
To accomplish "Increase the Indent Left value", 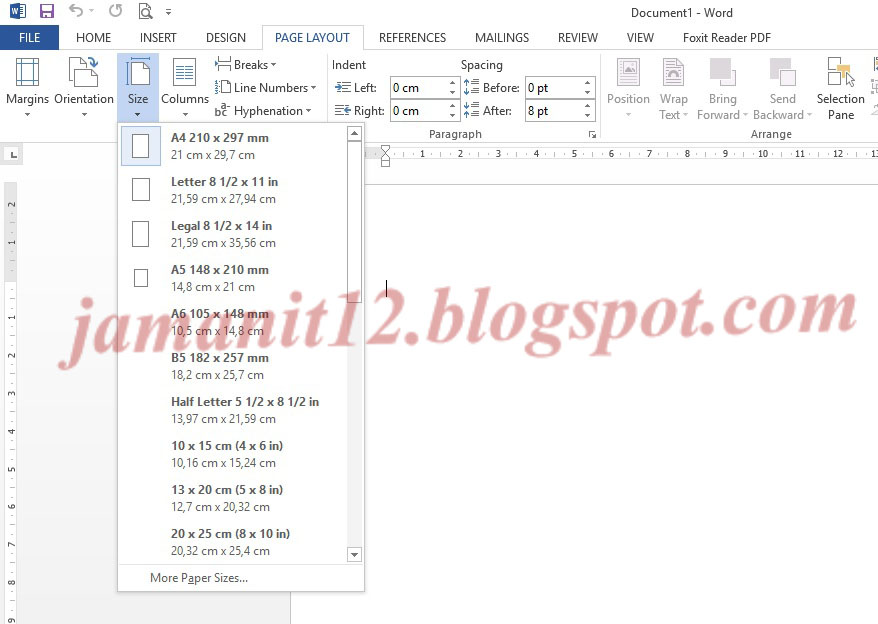I will pyautogui.click(x=452, y=83).
